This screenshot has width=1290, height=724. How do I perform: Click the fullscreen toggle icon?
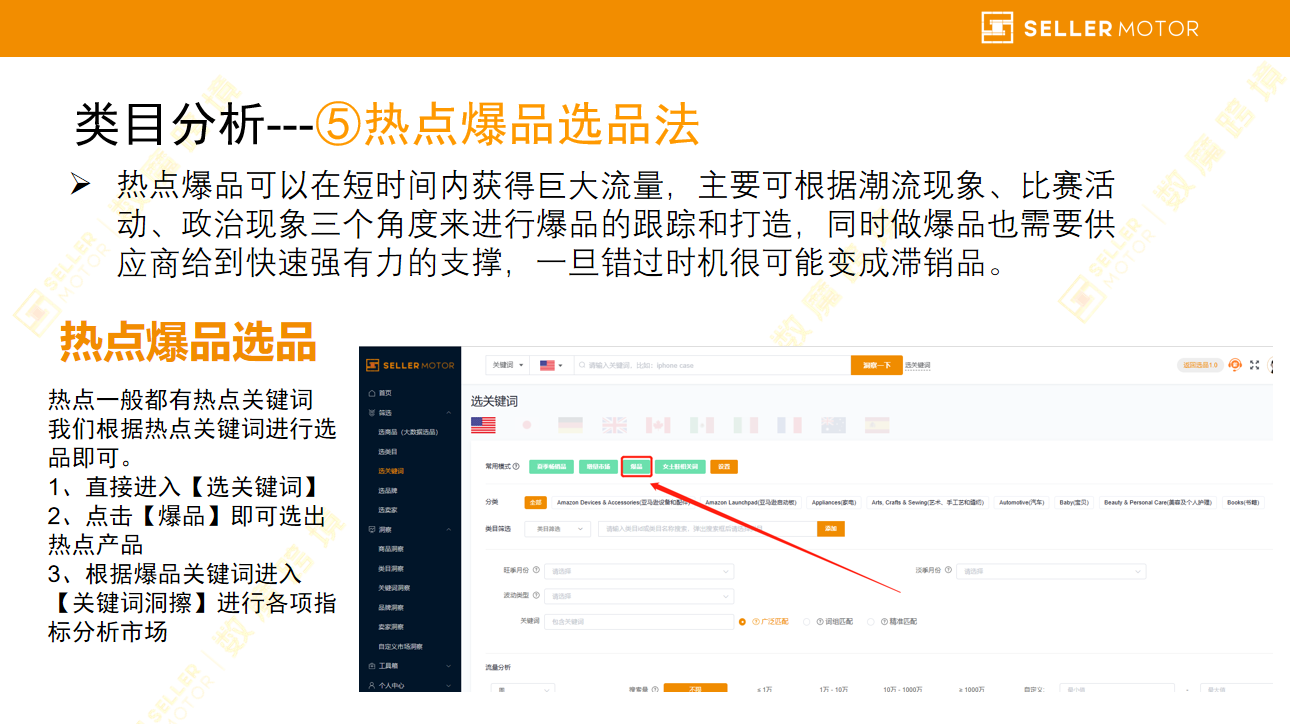pyautogui.click(x=1254, y=365)
